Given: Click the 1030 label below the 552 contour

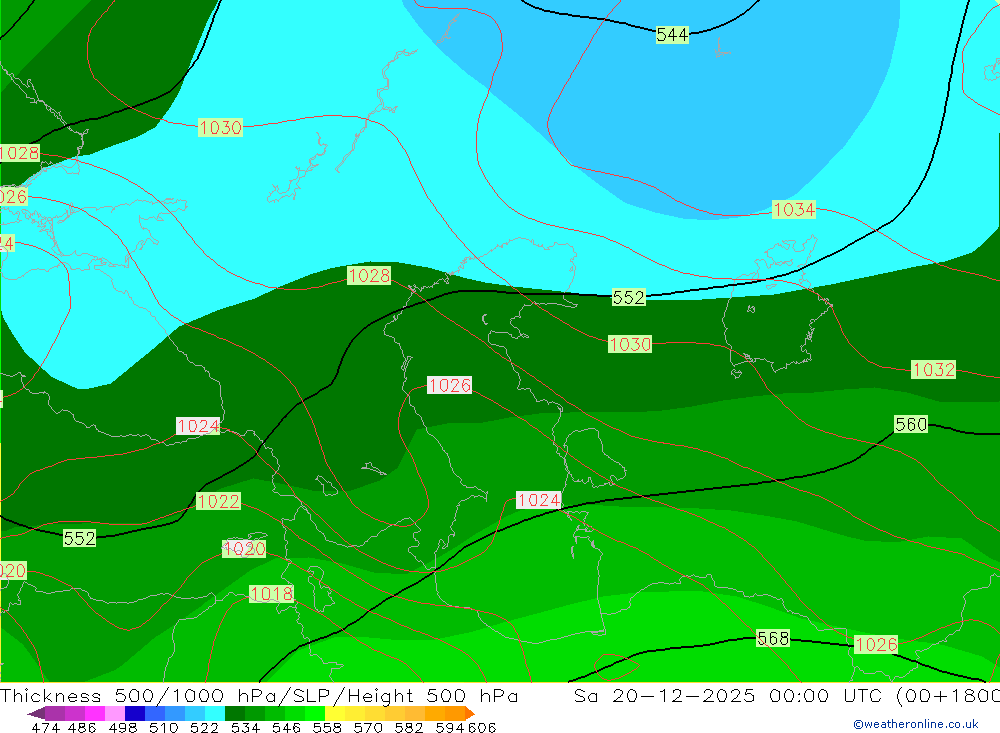Looking at the screenshot, I should [629, 344].
